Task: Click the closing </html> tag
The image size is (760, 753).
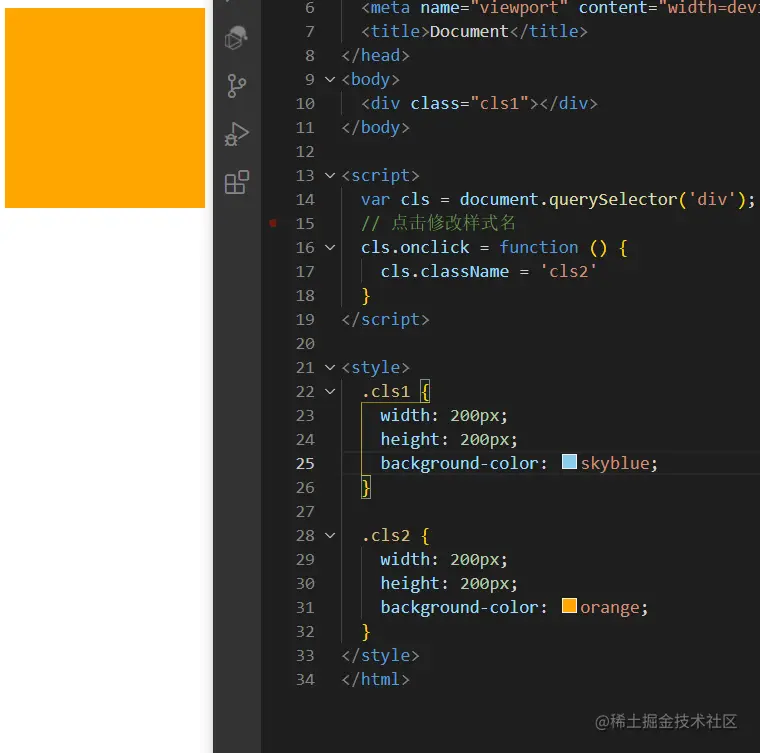Action: (375, 679)
